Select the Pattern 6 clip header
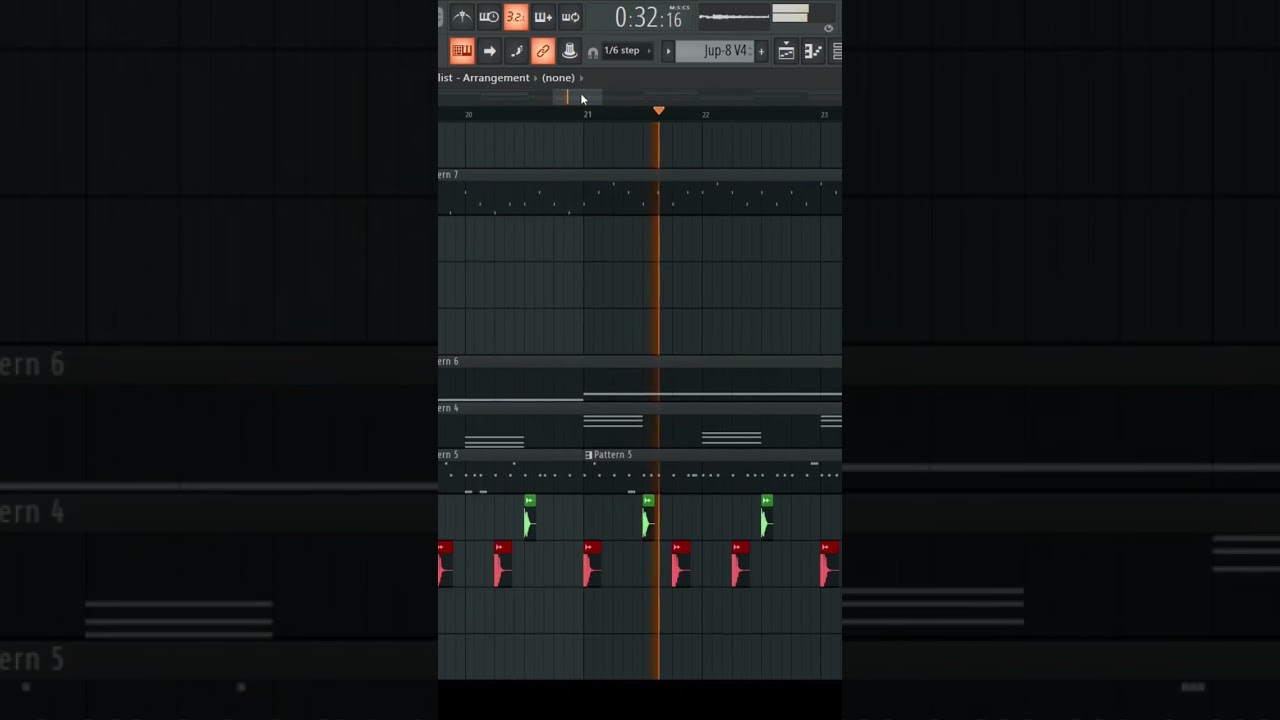This screenshot has width=1280, height=720. click(x=640, y=361)
